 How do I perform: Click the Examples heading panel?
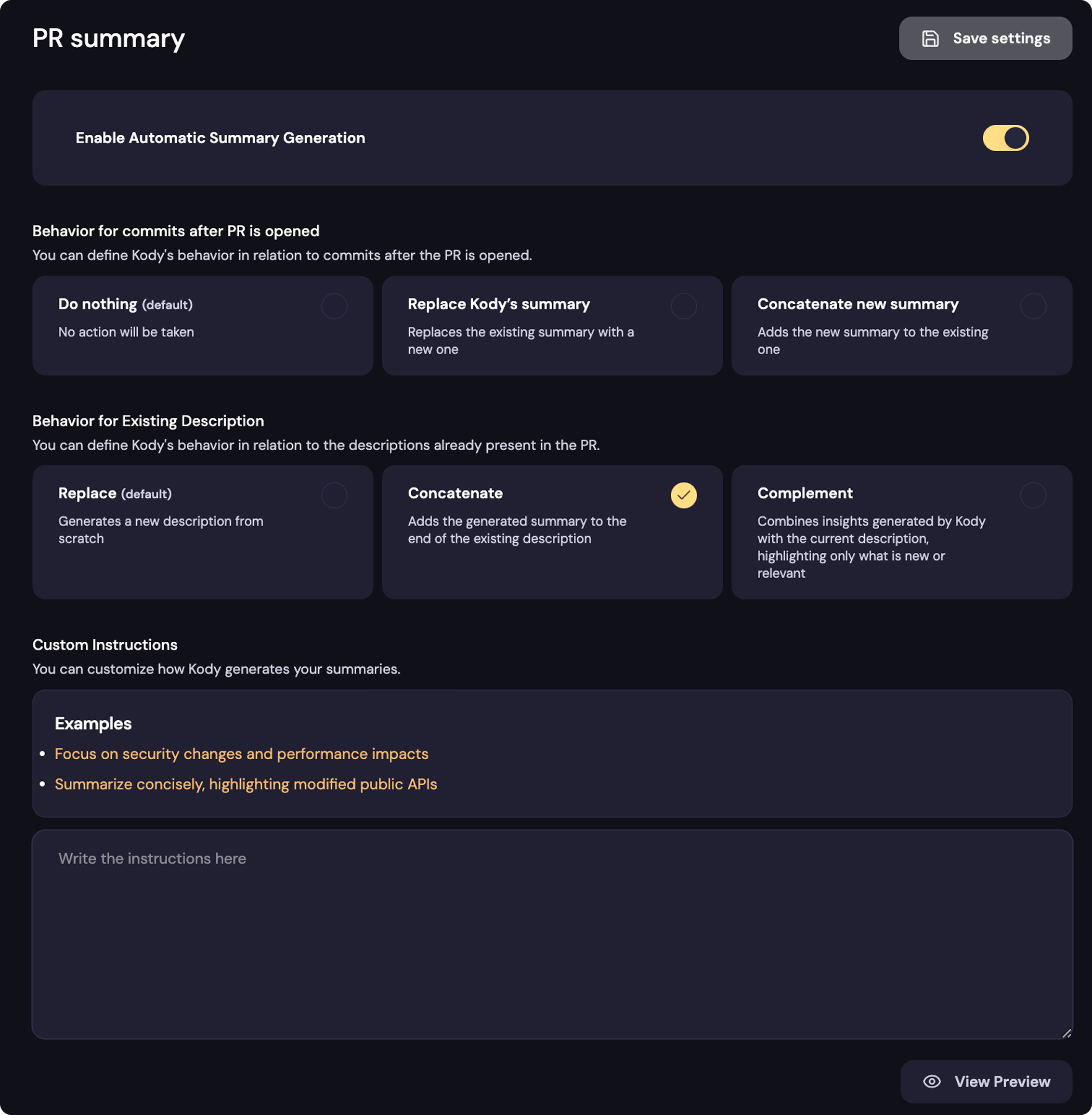tap(93, 723)
